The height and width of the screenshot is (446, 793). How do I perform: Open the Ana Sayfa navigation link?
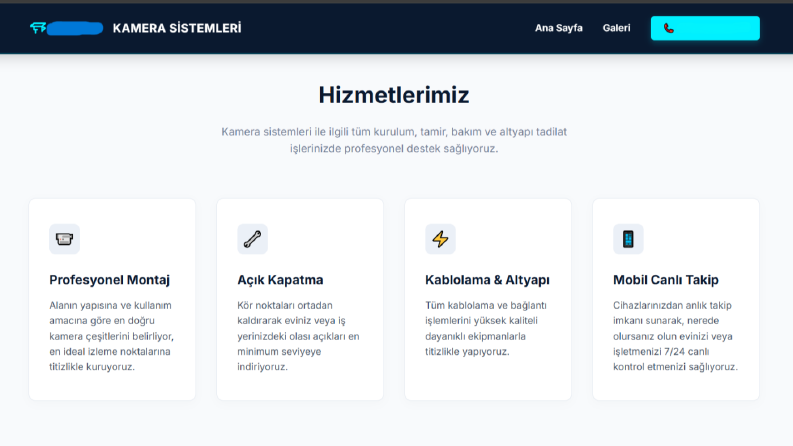[x=558, y=28]
